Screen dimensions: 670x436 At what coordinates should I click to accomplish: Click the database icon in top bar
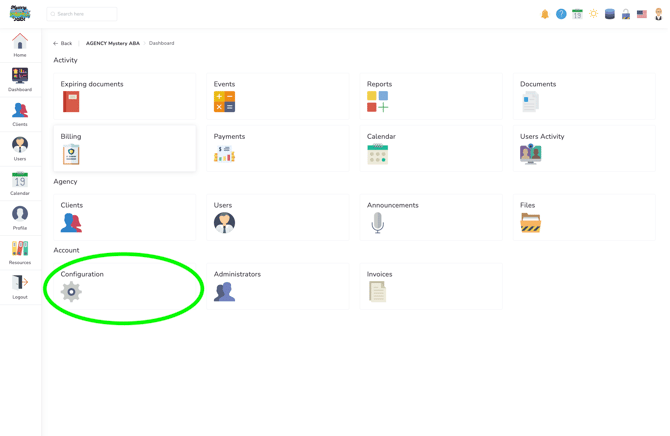pyautogui.click(x=610, y=14)
